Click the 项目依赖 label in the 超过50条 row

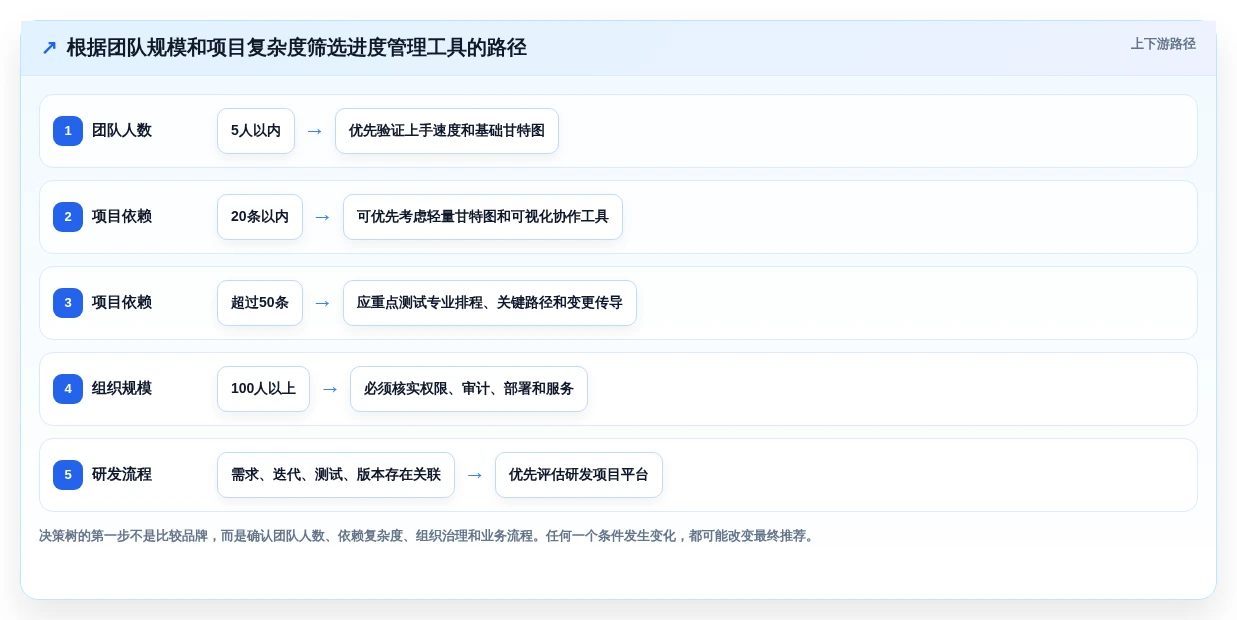click(122, 303)
